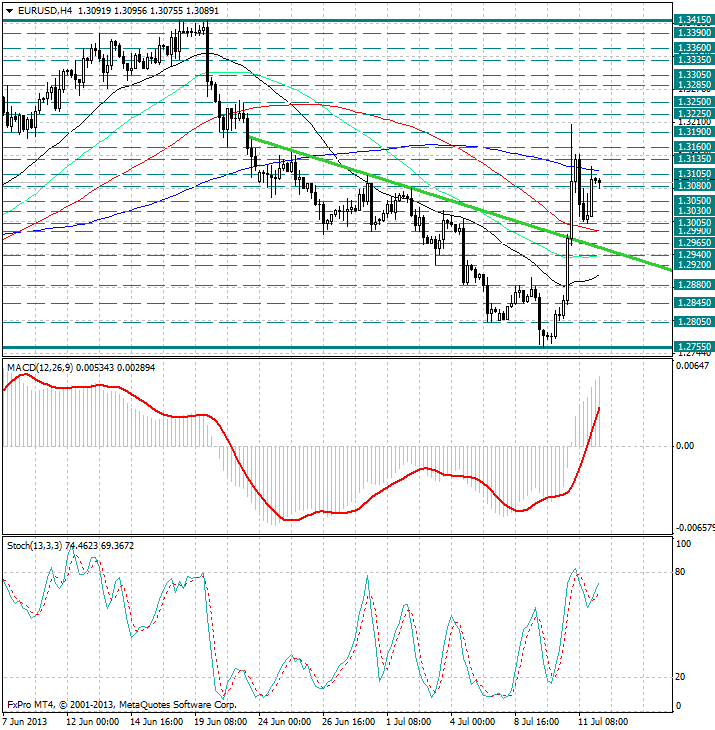Click the 1.28800 price level label
Image resolution: width=715 pixels, height=730 pixels.
tap(694, 285)
